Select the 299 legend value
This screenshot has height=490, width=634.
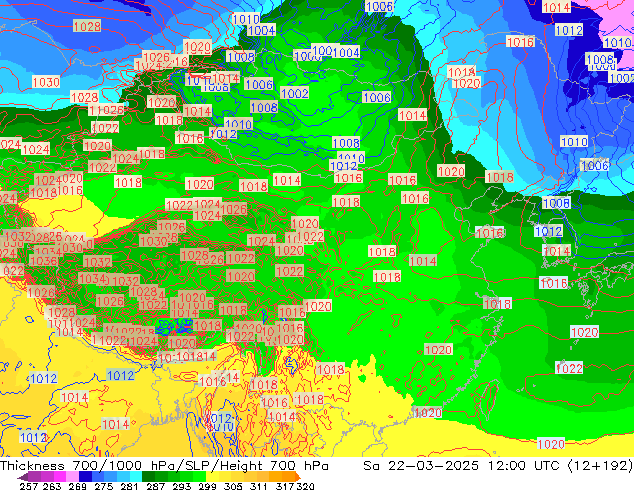(x=207, y=486)
